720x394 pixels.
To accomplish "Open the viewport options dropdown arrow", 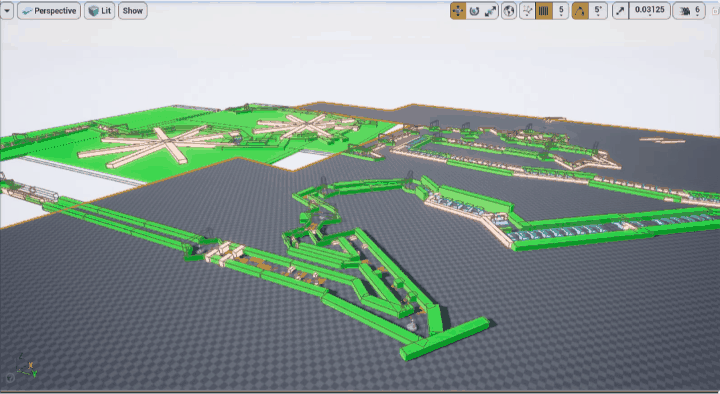I will click(7, 11).
